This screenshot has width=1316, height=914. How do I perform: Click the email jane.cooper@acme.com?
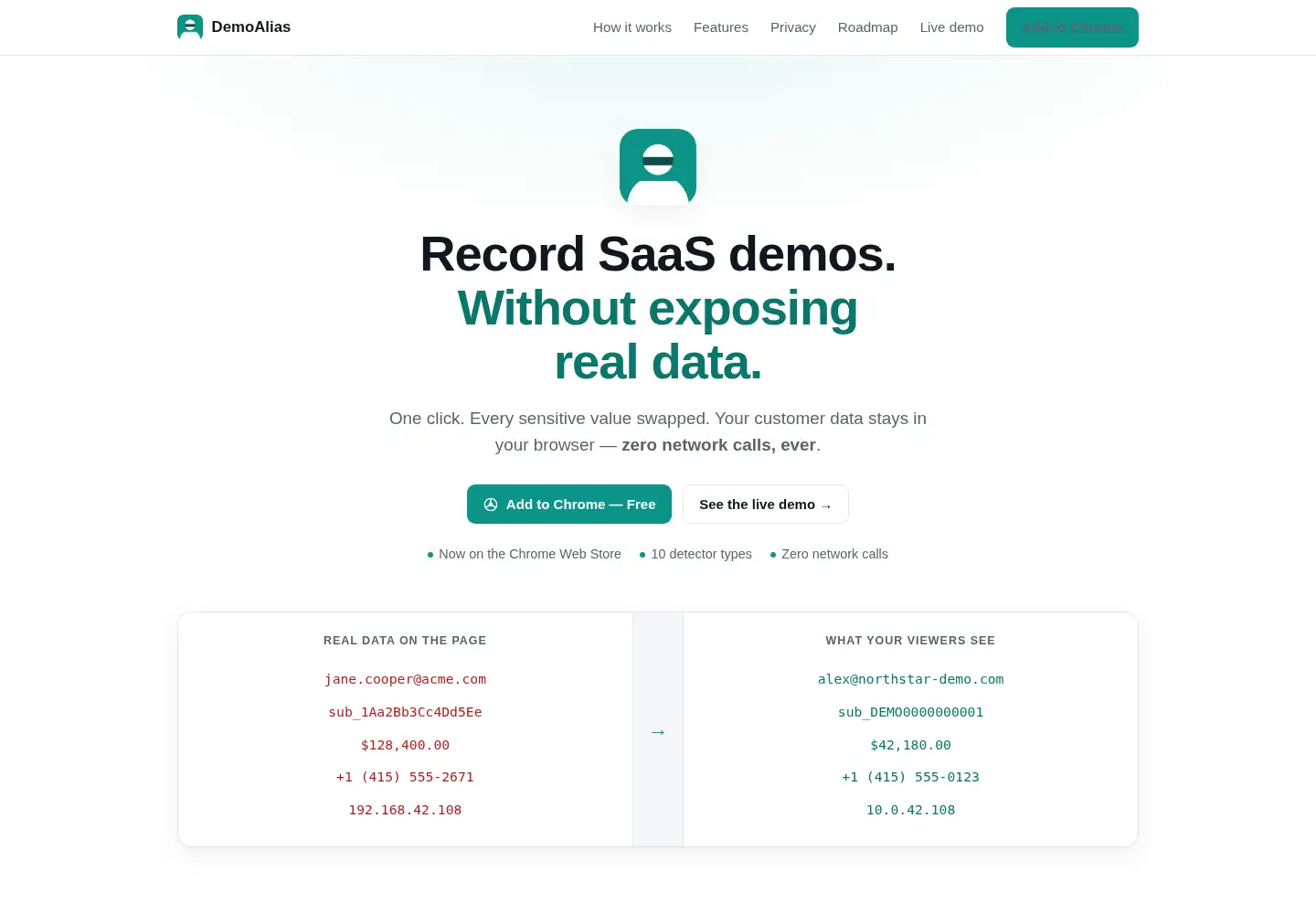(405, 679)
